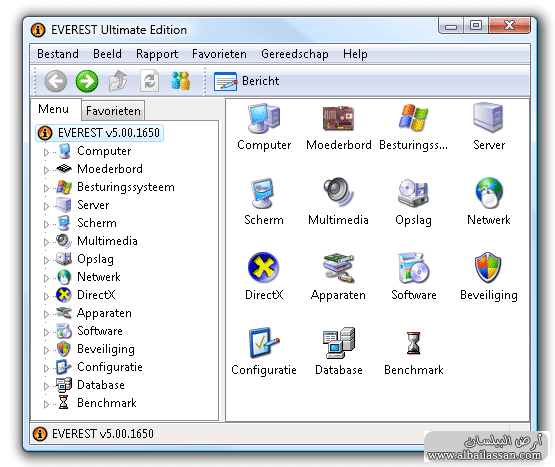Select Software in the tree
The image size is (555, 467).
pos(100,331)
